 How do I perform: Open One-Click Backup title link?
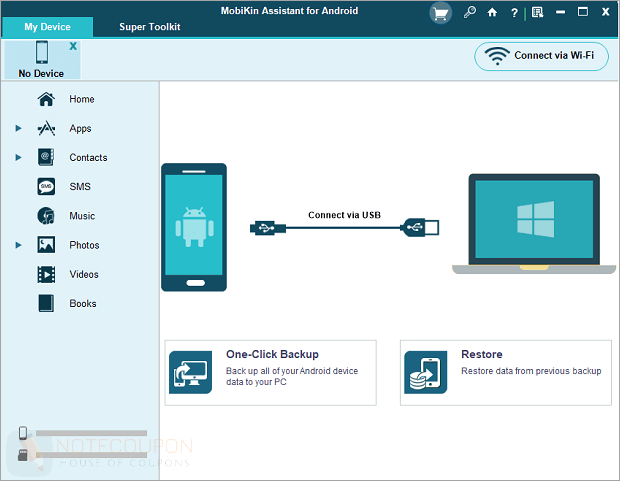272,354
